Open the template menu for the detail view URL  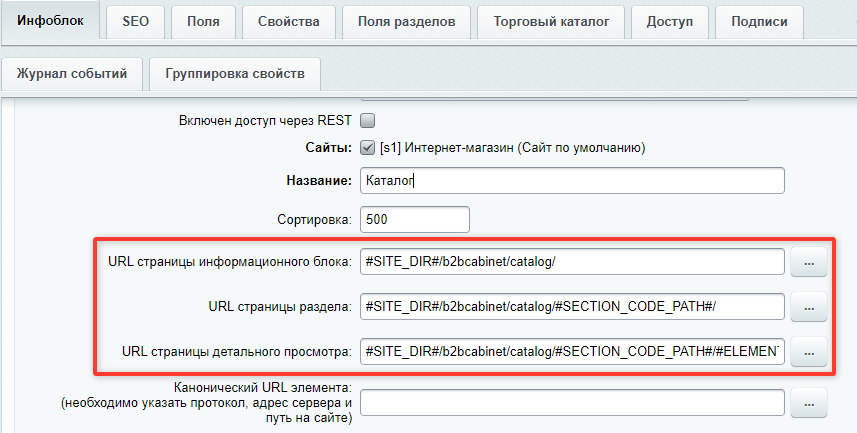pyautogui.click(x=809, y=352)
